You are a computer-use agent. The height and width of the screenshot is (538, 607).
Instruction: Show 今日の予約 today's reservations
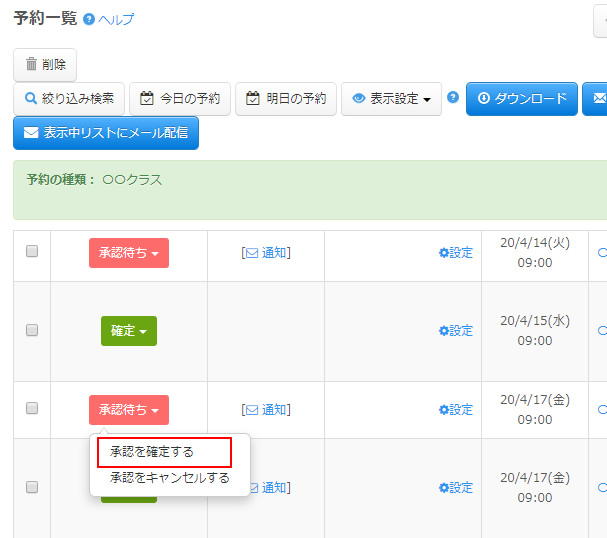(180, 99)
